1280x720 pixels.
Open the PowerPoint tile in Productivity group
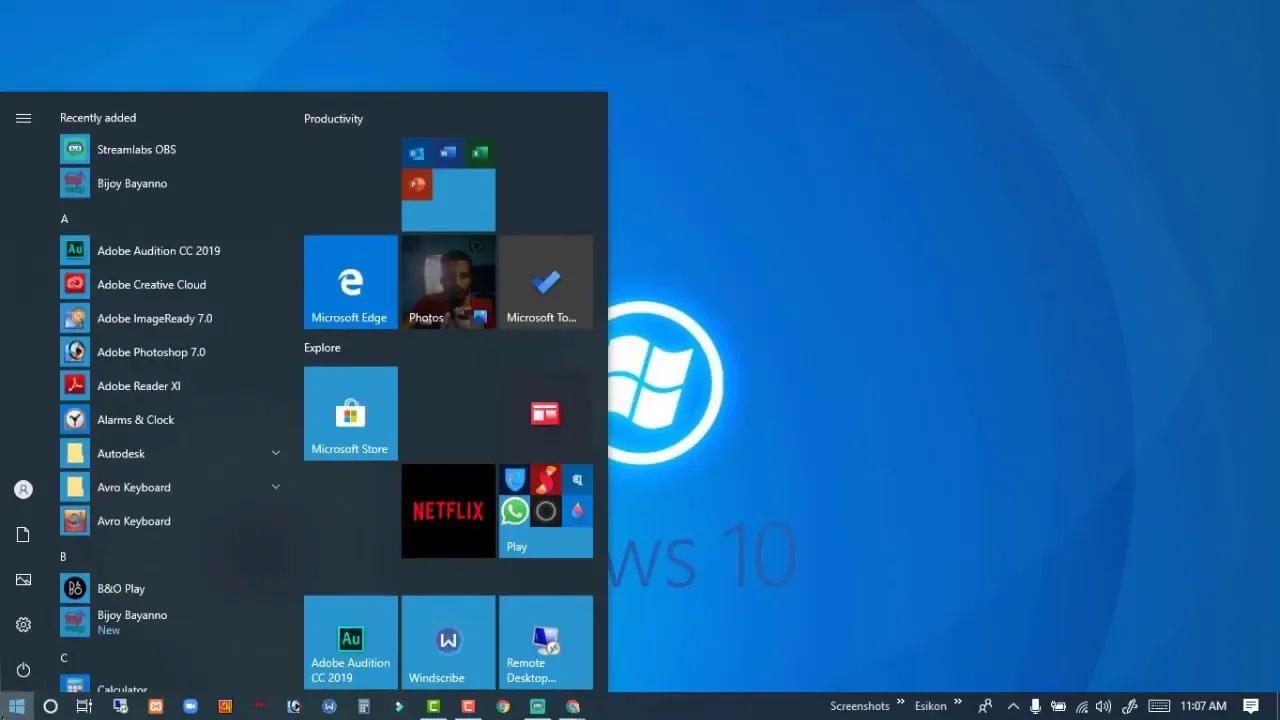pyautogui.click(x=417, y=184)
